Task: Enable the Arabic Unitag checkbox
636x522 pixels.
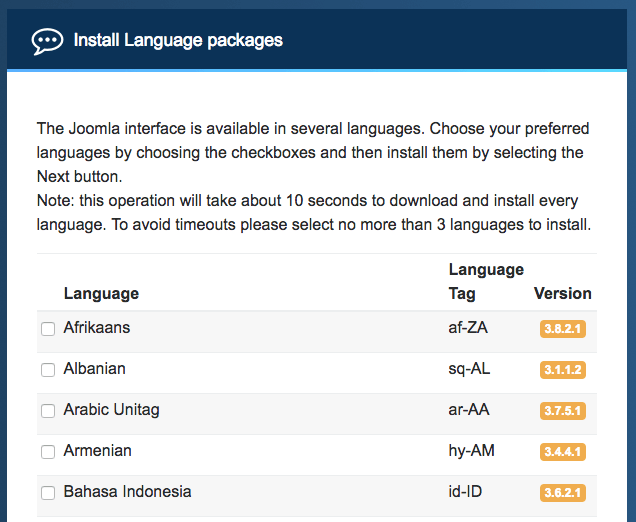Action: coord(48,410)
